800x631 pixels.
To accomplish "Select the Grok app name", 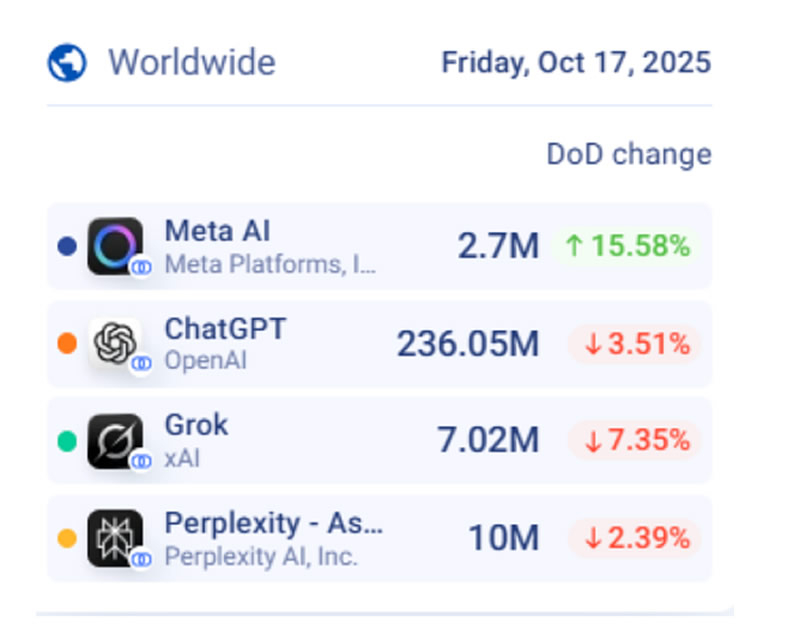I will click(x=196, y=425).
